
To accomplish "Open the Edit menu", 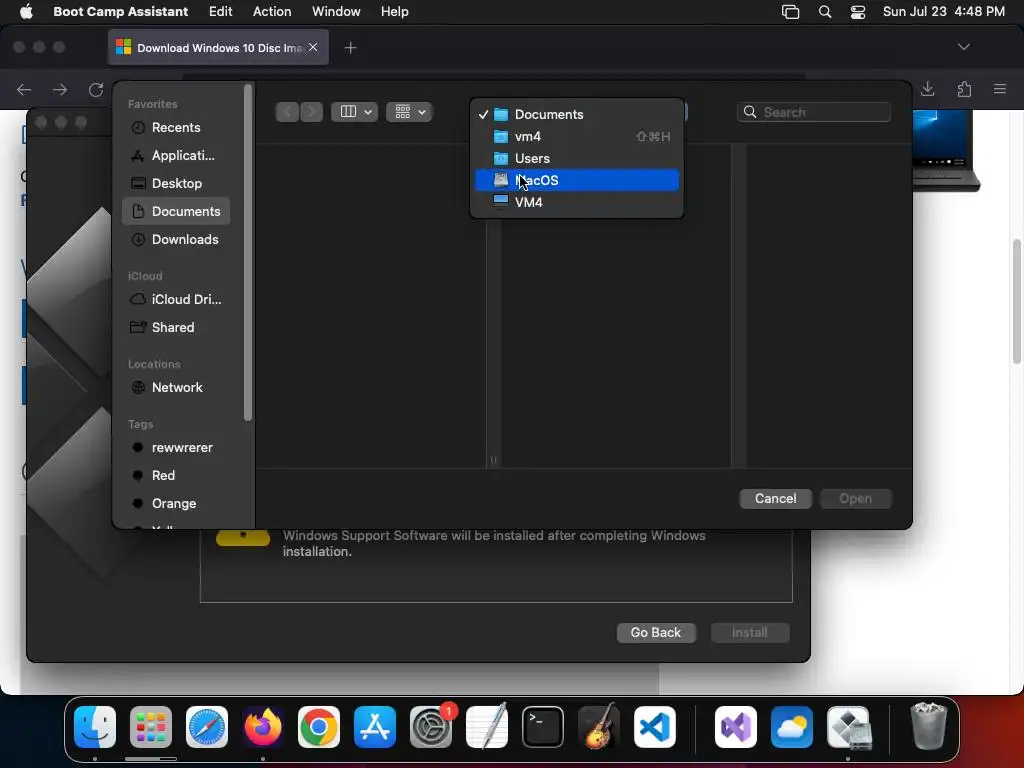I will pos(221,12).
